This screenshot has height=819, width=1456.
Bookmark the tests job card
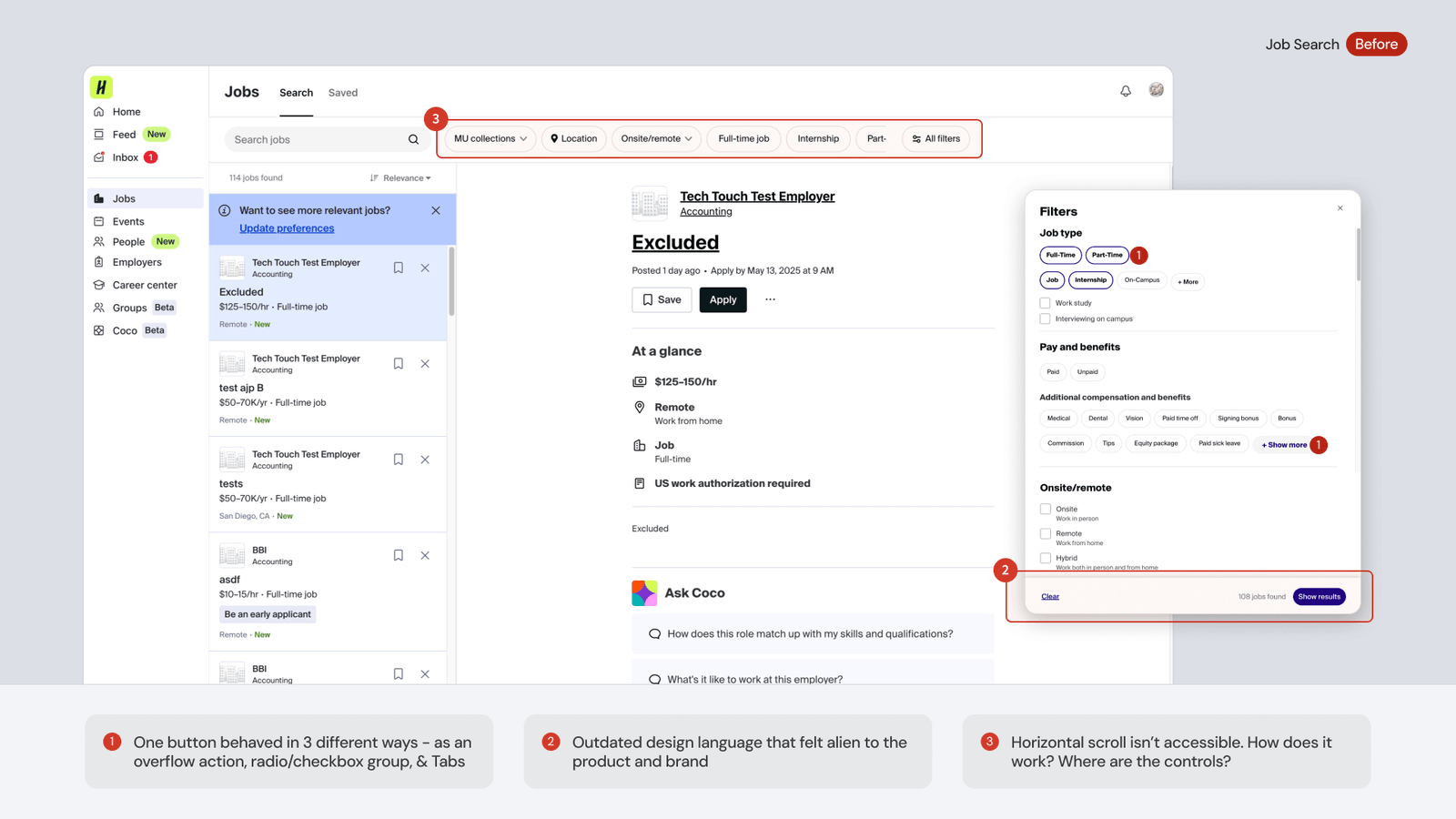click(399, 460)
